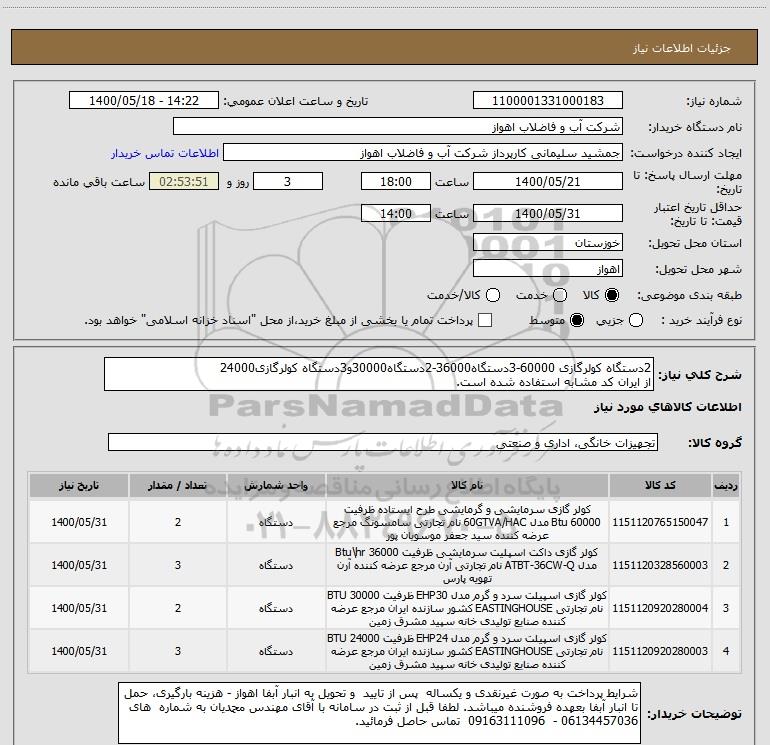Click the توضیحات خریدار notes box
The width and height of the screenshot is (770, 745).
click(x=380, y=713)
